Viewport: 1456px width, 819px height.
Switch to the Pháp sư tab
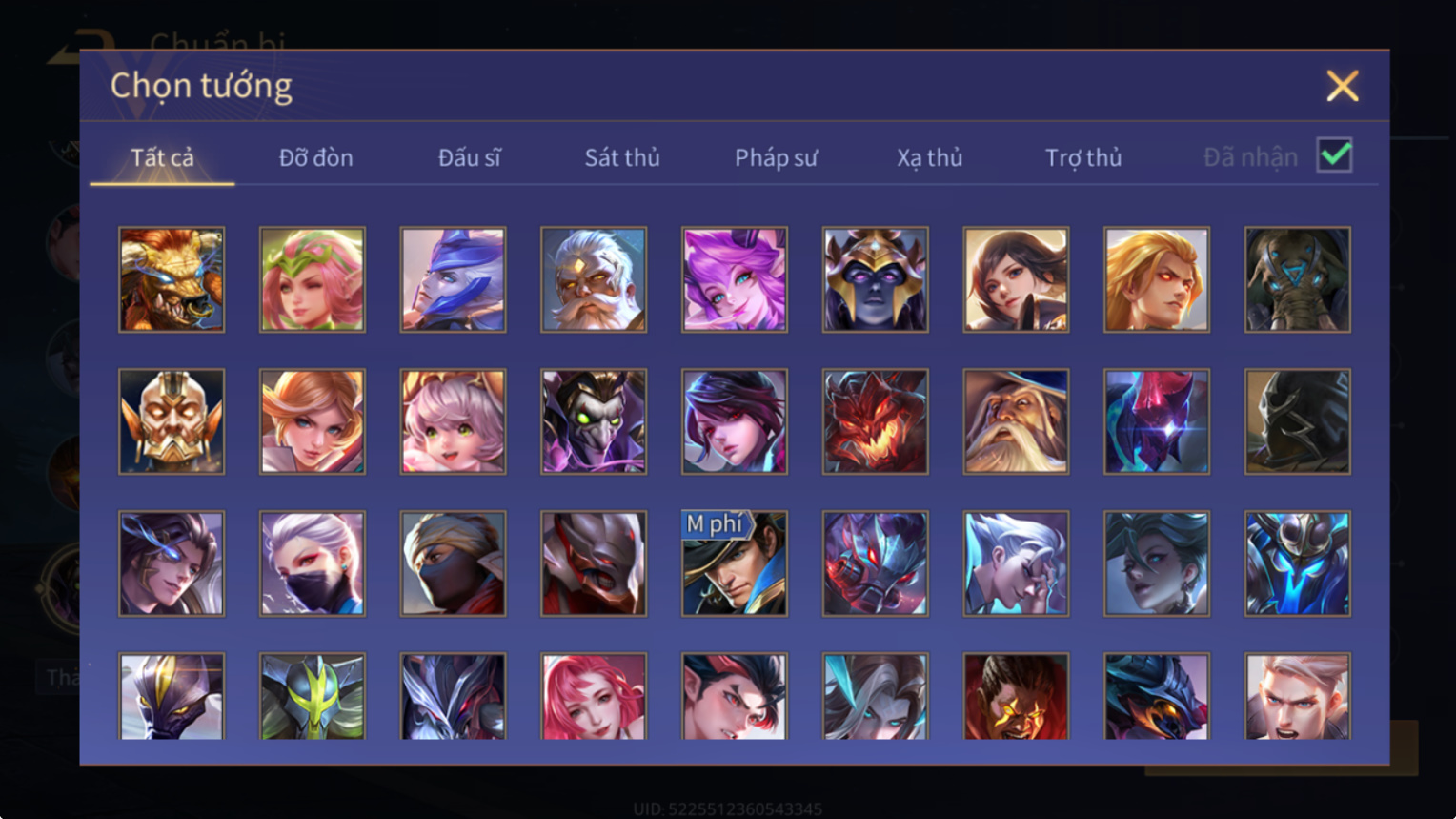tap(776, 157)
